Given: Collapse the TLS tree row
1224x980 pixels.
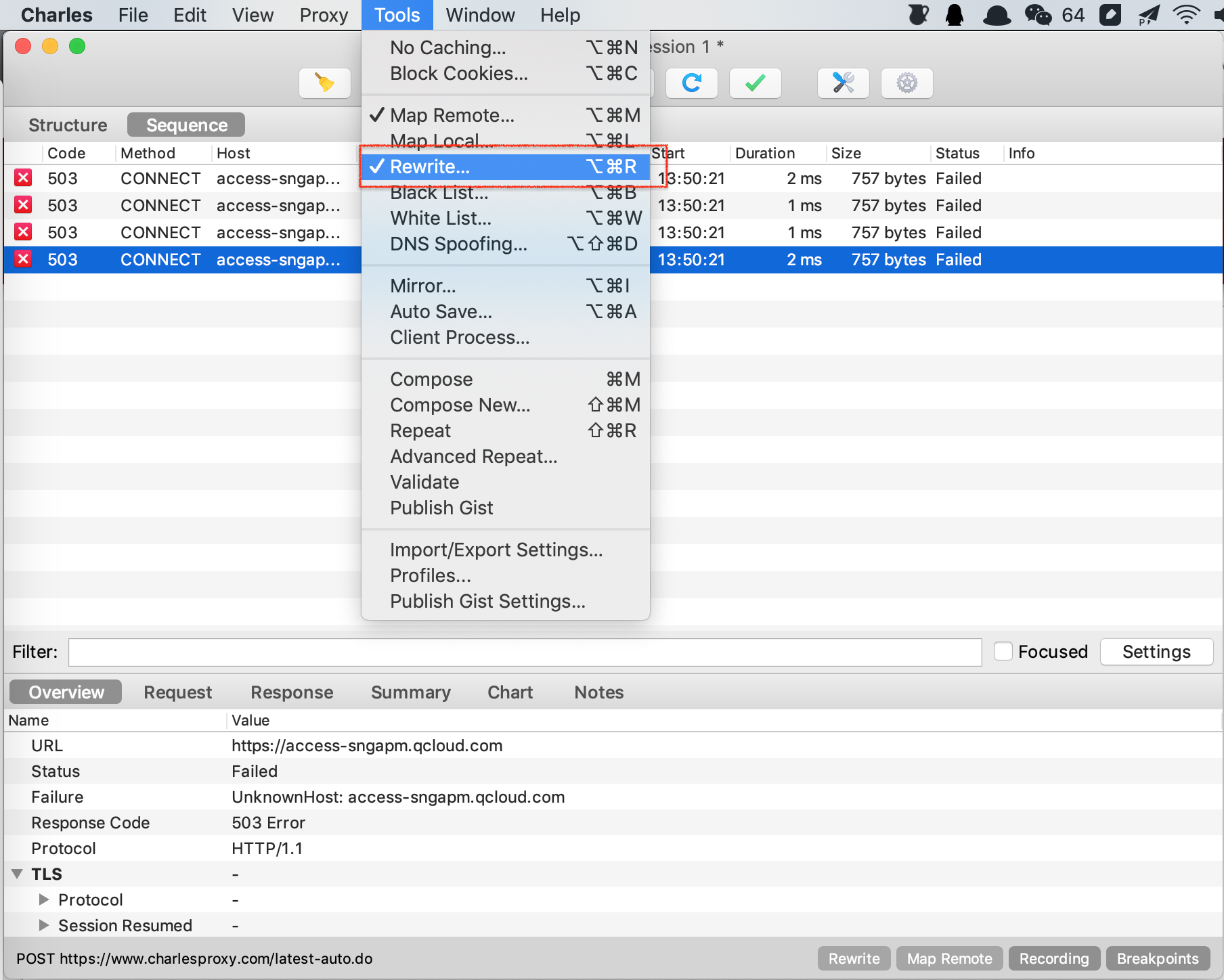Looking at the screenshot, I should (18, 874).
